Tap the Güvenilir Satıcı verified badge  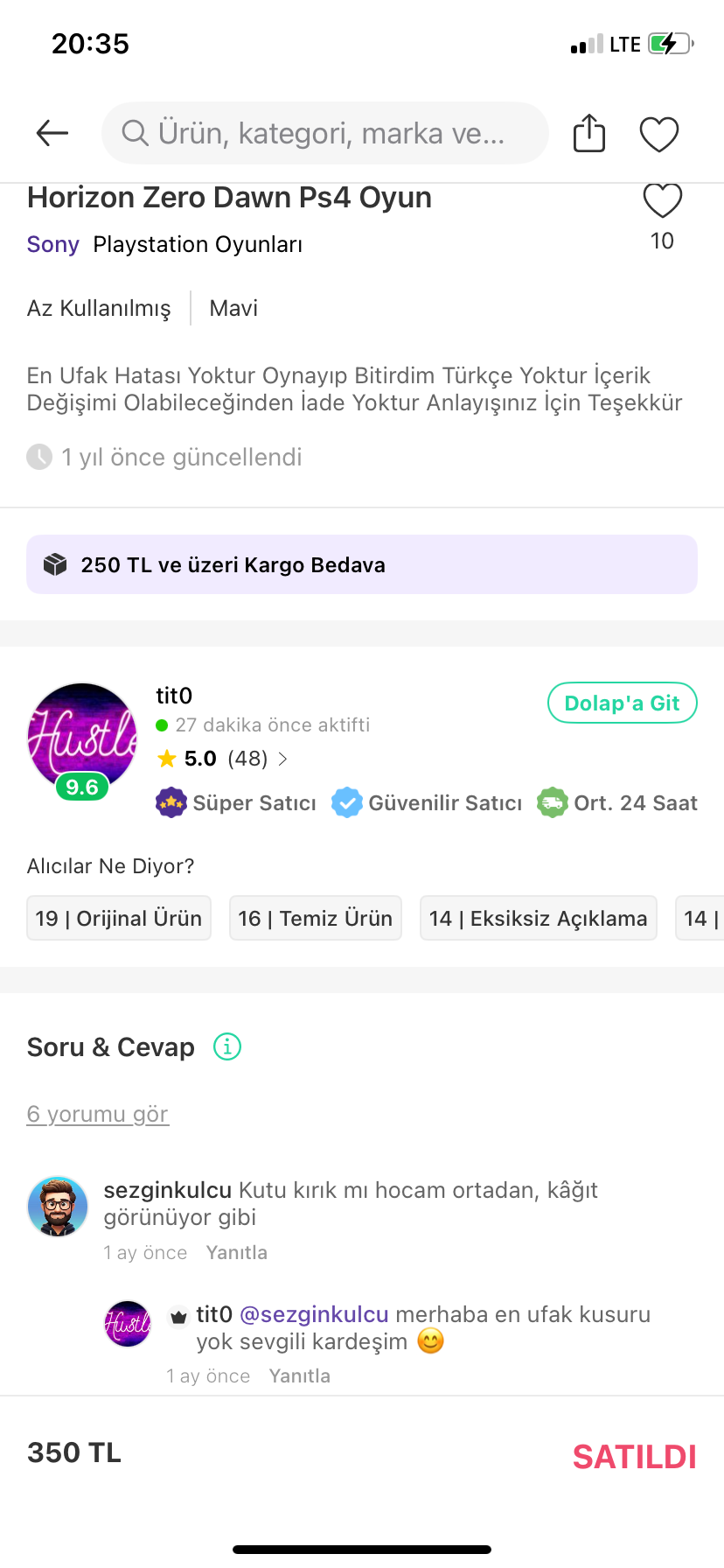[347, 802]
